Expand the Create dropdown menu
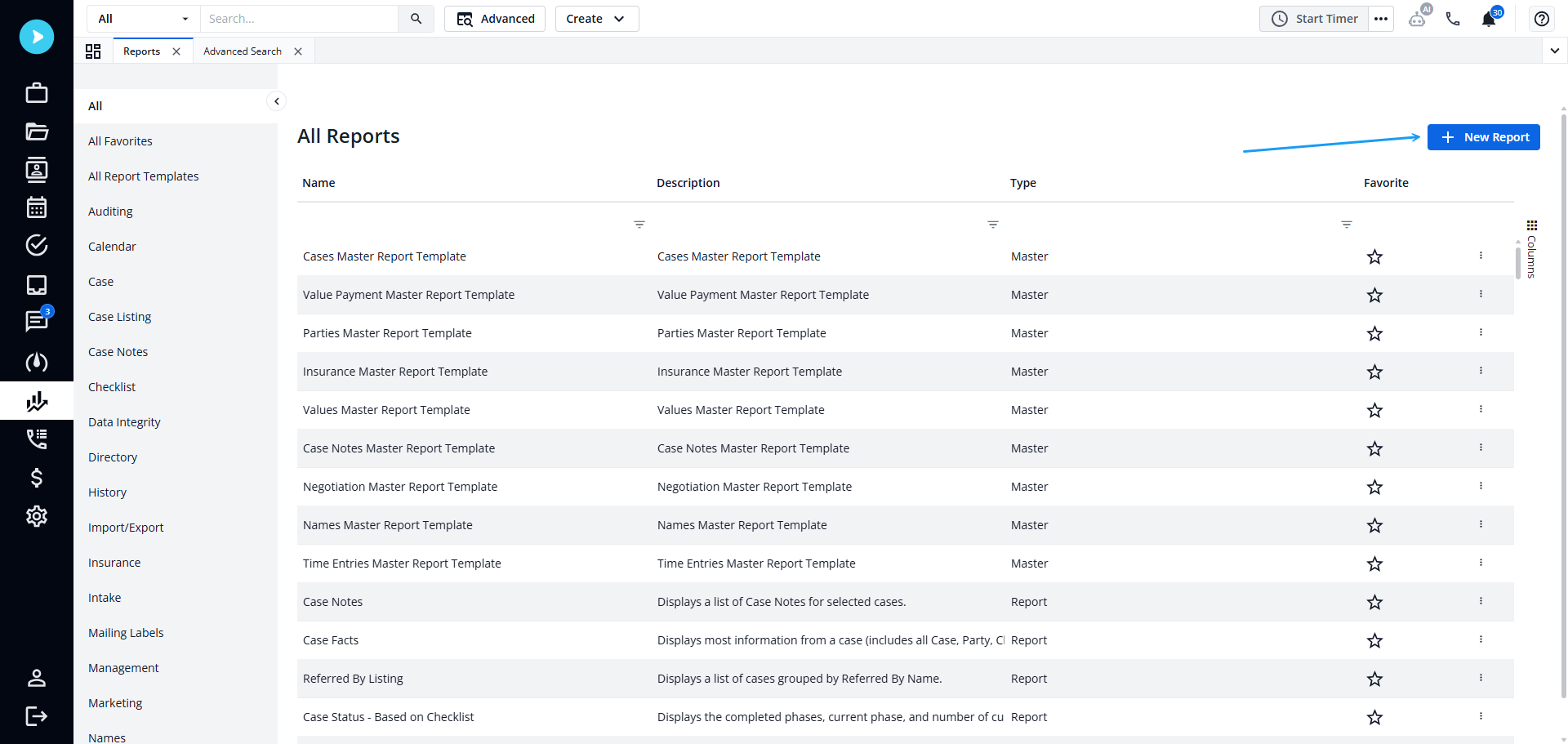 (596, 19)
